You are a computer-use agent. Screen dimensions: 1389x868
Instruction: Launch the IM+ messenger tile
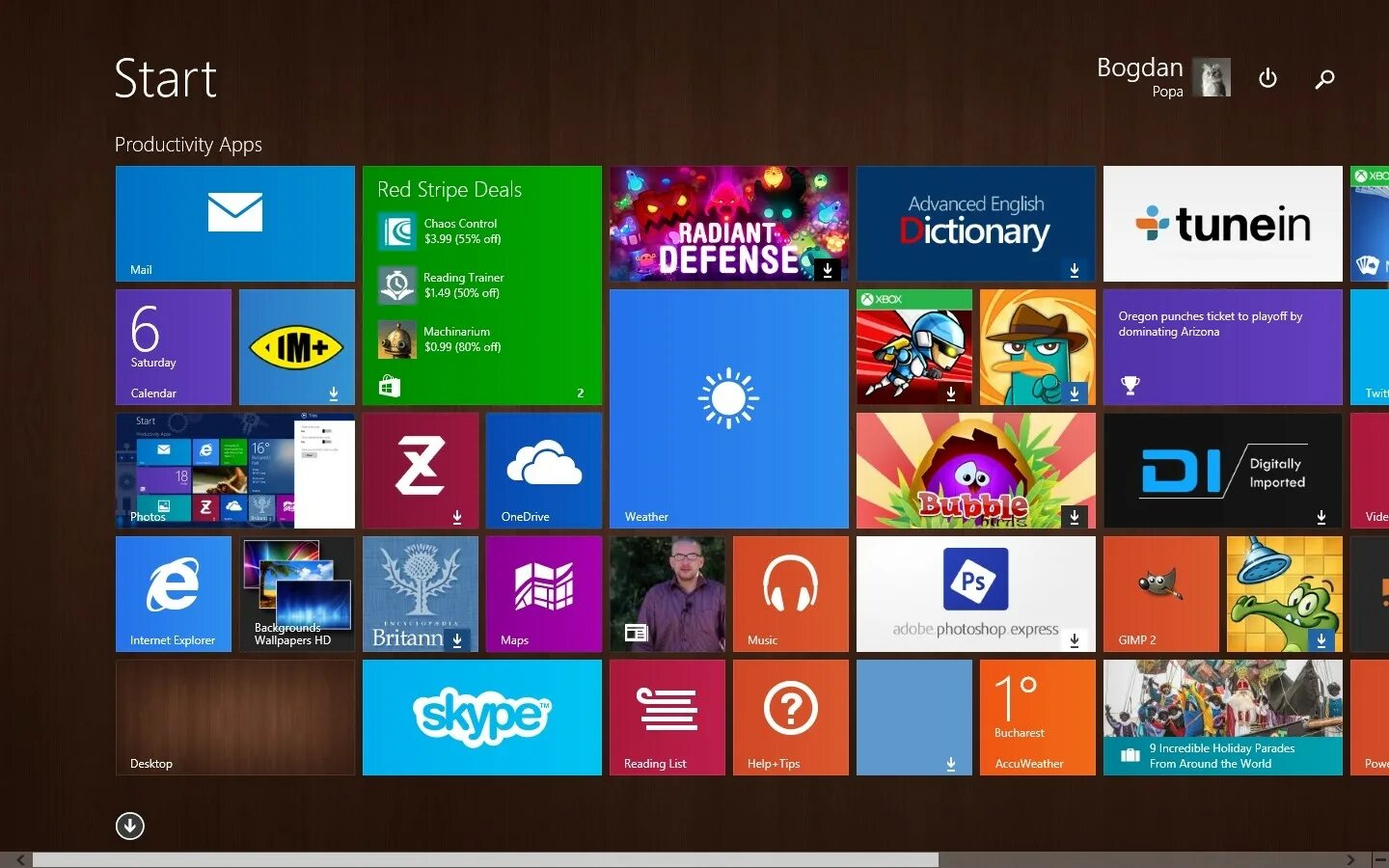click(x=297, y=347)
